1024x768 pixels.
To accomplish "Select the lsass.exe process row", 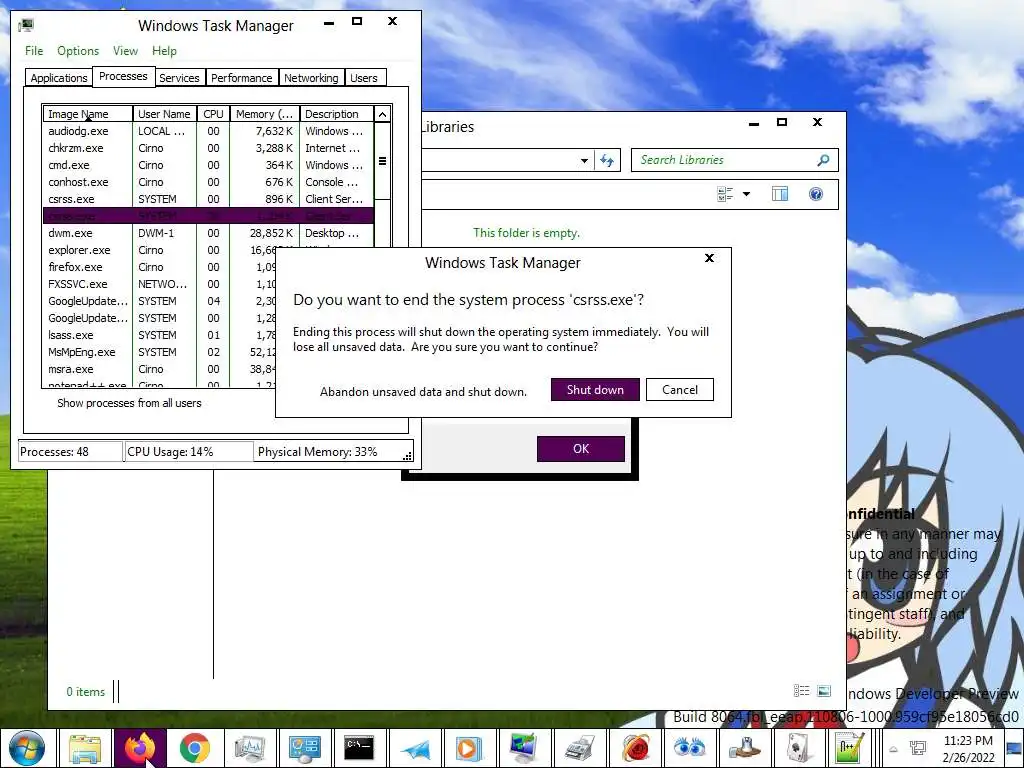I will click(159, 335).
